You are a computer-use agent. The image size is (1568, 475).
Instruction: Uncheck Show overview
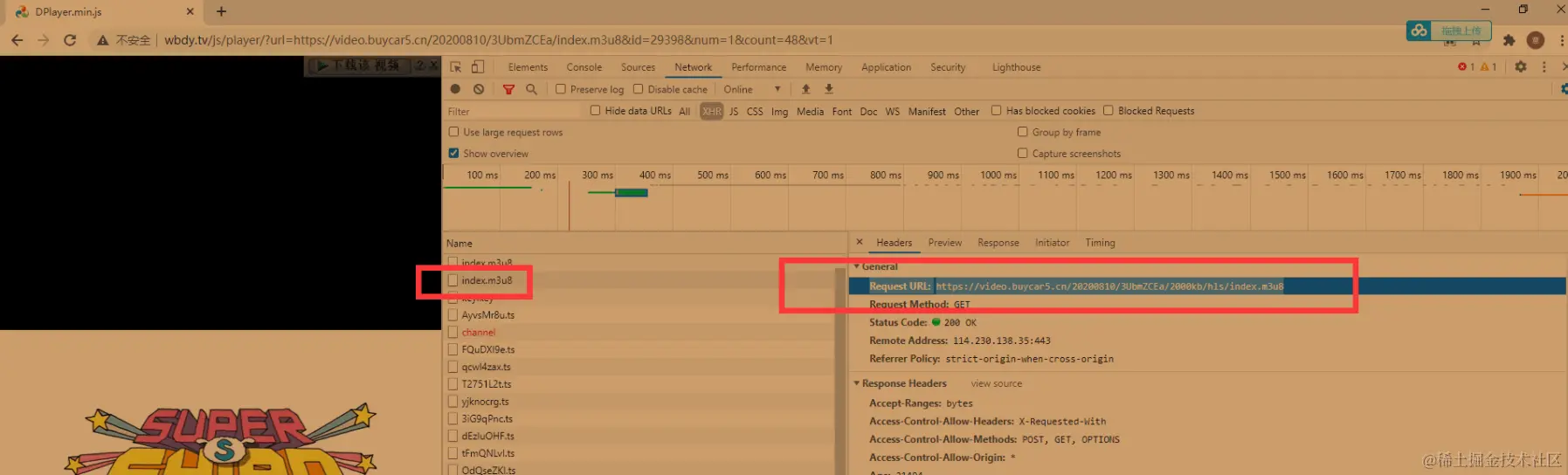453,153
